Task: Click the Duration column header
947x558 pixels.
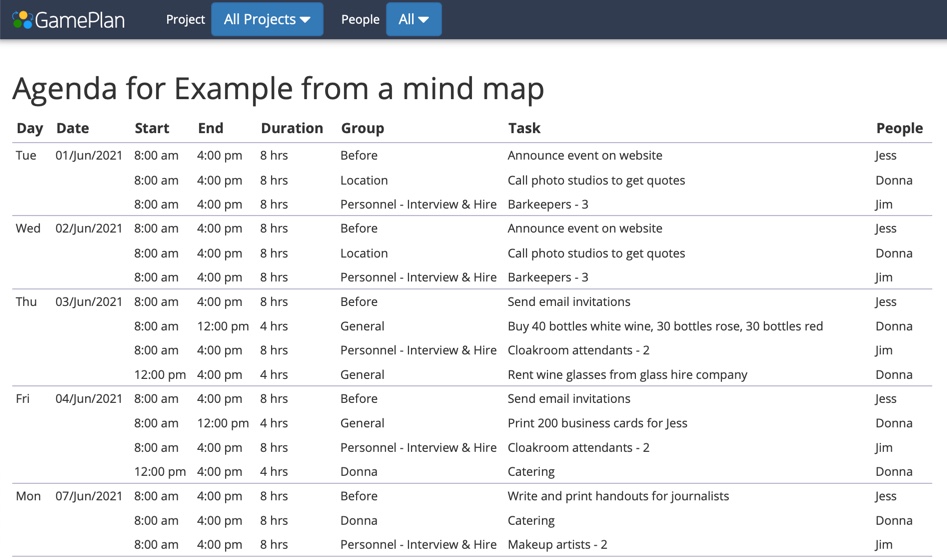Action: click(x=292, y=128)
